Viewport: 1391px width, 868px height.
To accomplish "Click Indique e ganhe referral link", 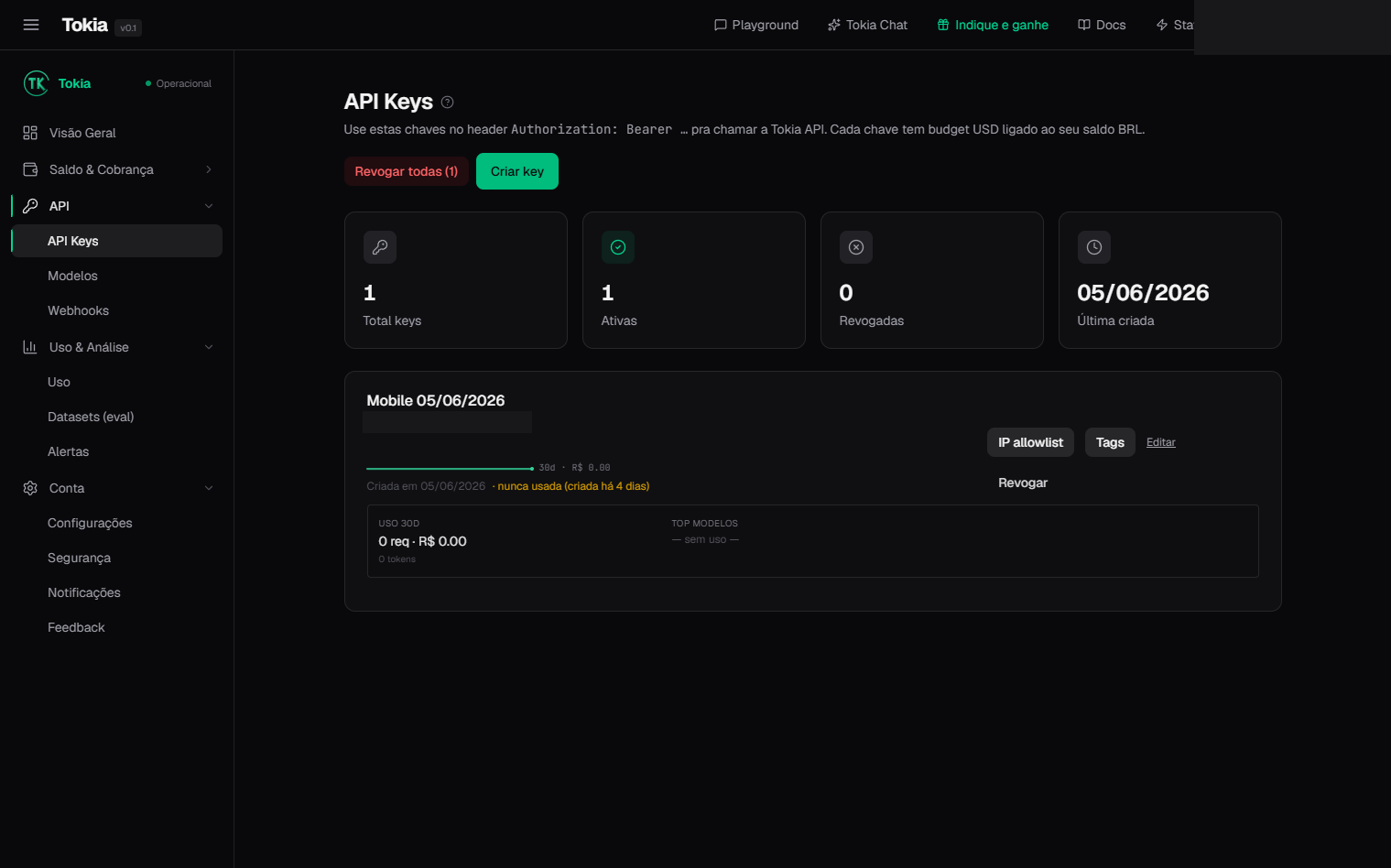I will (993, 25).
